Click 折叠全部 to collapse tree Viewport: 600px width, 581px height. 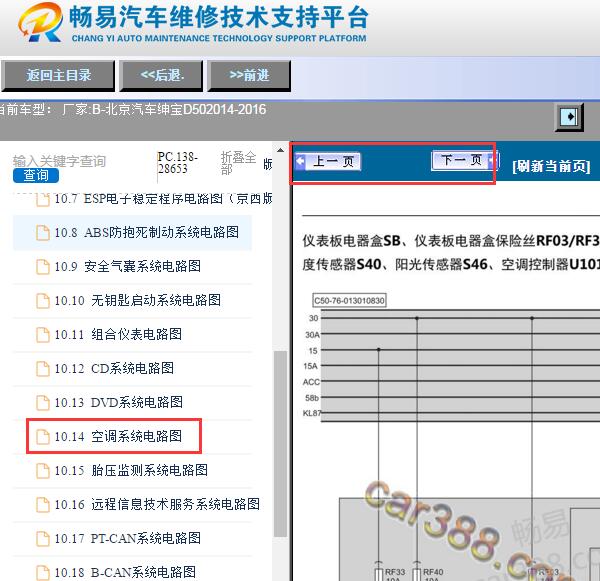238,163
